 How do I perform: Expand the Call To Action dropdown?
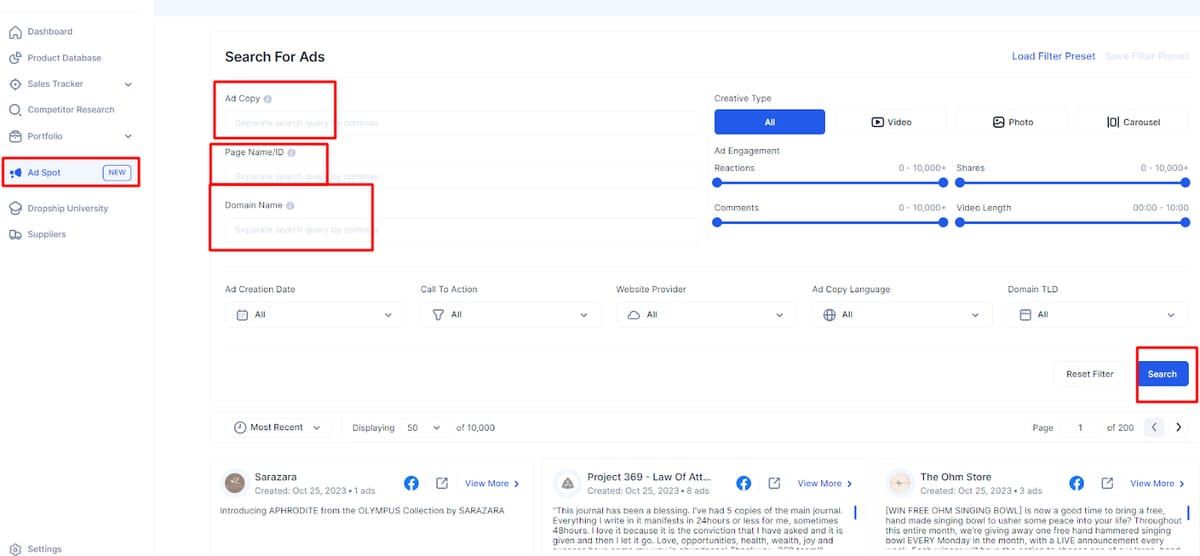click(x=511, y=314)
